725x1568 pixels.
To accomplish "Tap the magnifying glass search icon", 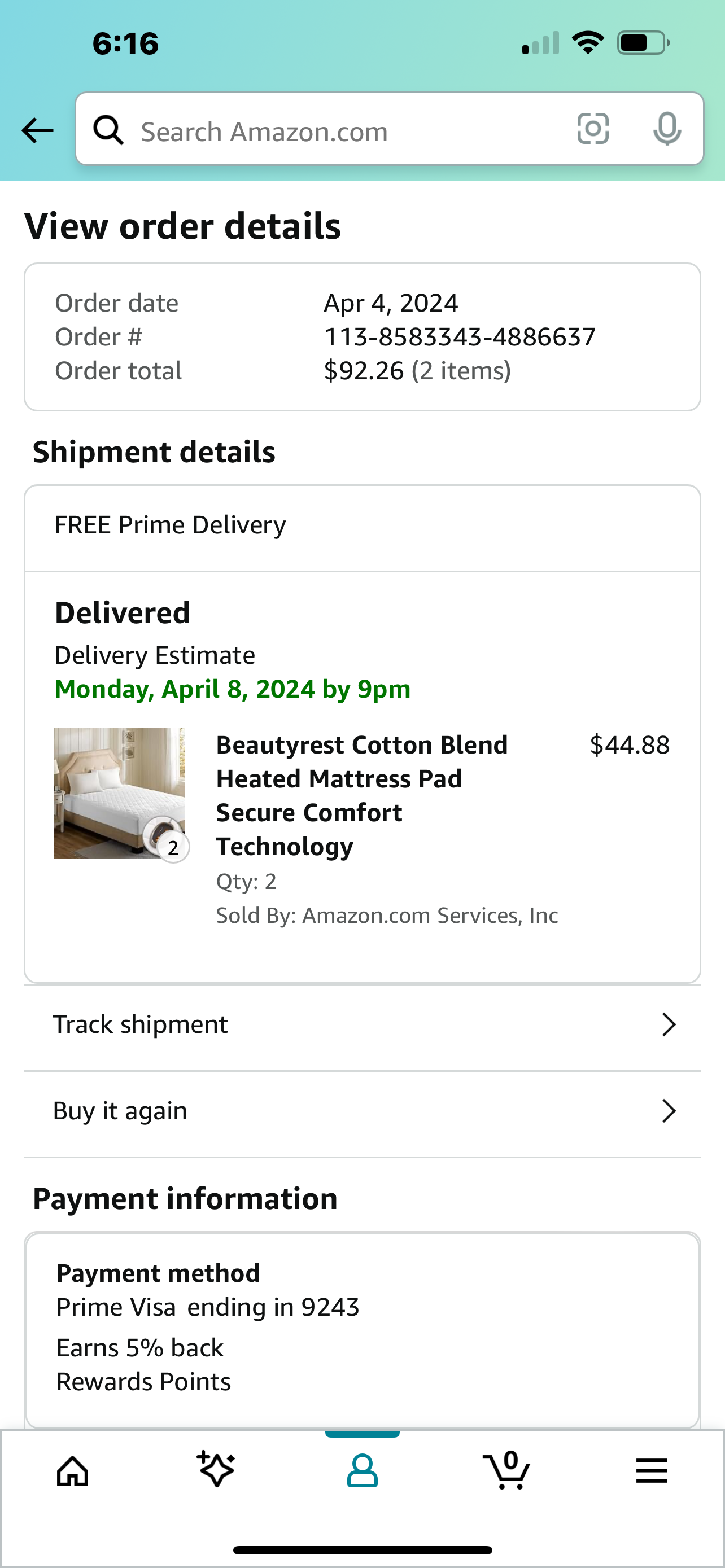I will [108, 130].
